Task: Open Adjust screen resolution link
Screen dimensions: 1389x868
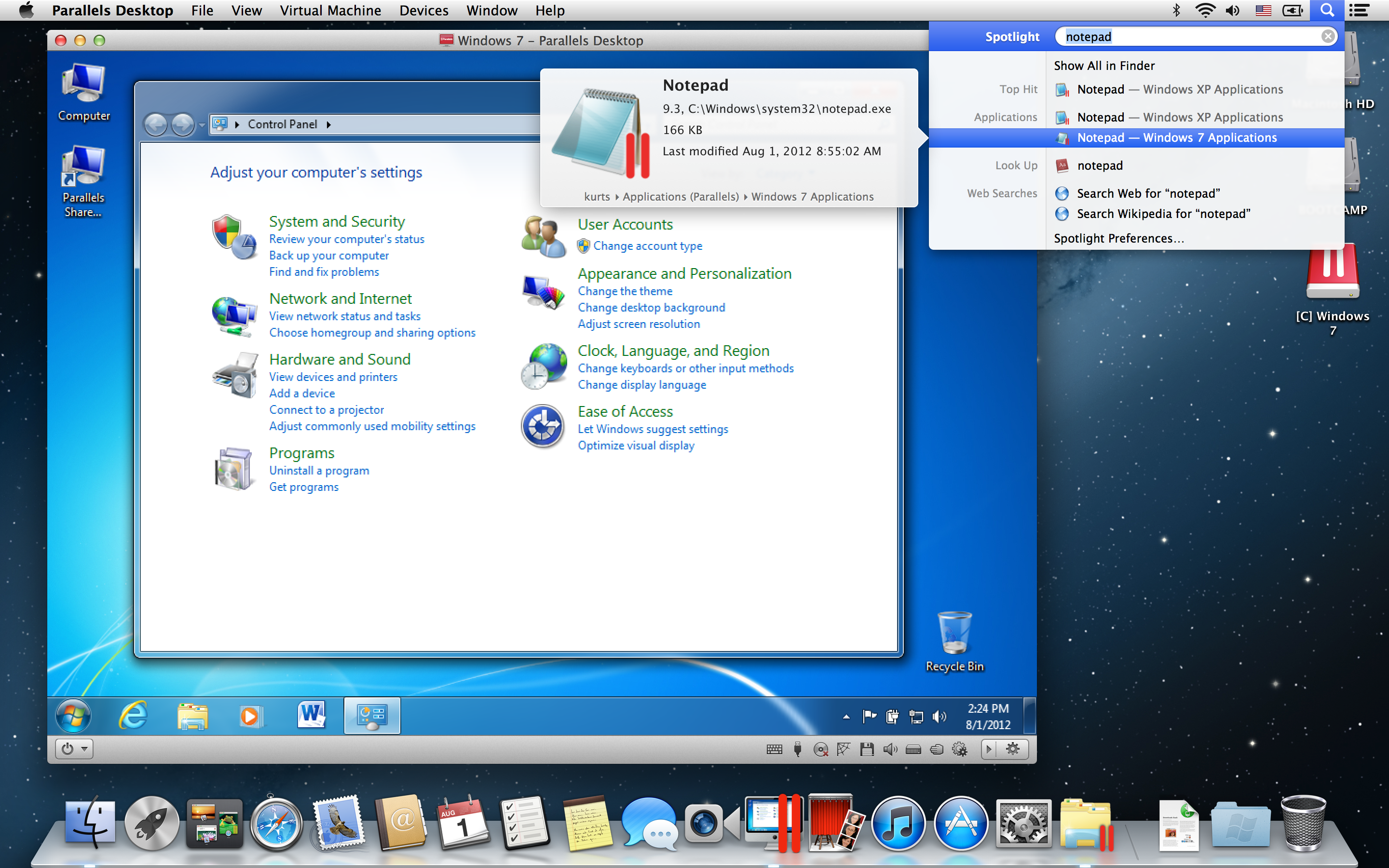Action: (639, 325)
